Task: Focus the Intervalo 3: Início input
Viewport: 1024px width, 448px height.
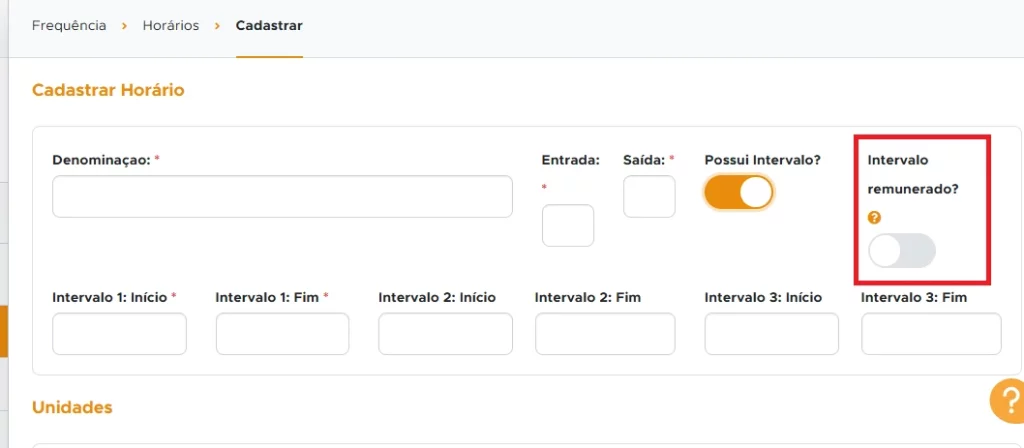Action: point(771,334)
